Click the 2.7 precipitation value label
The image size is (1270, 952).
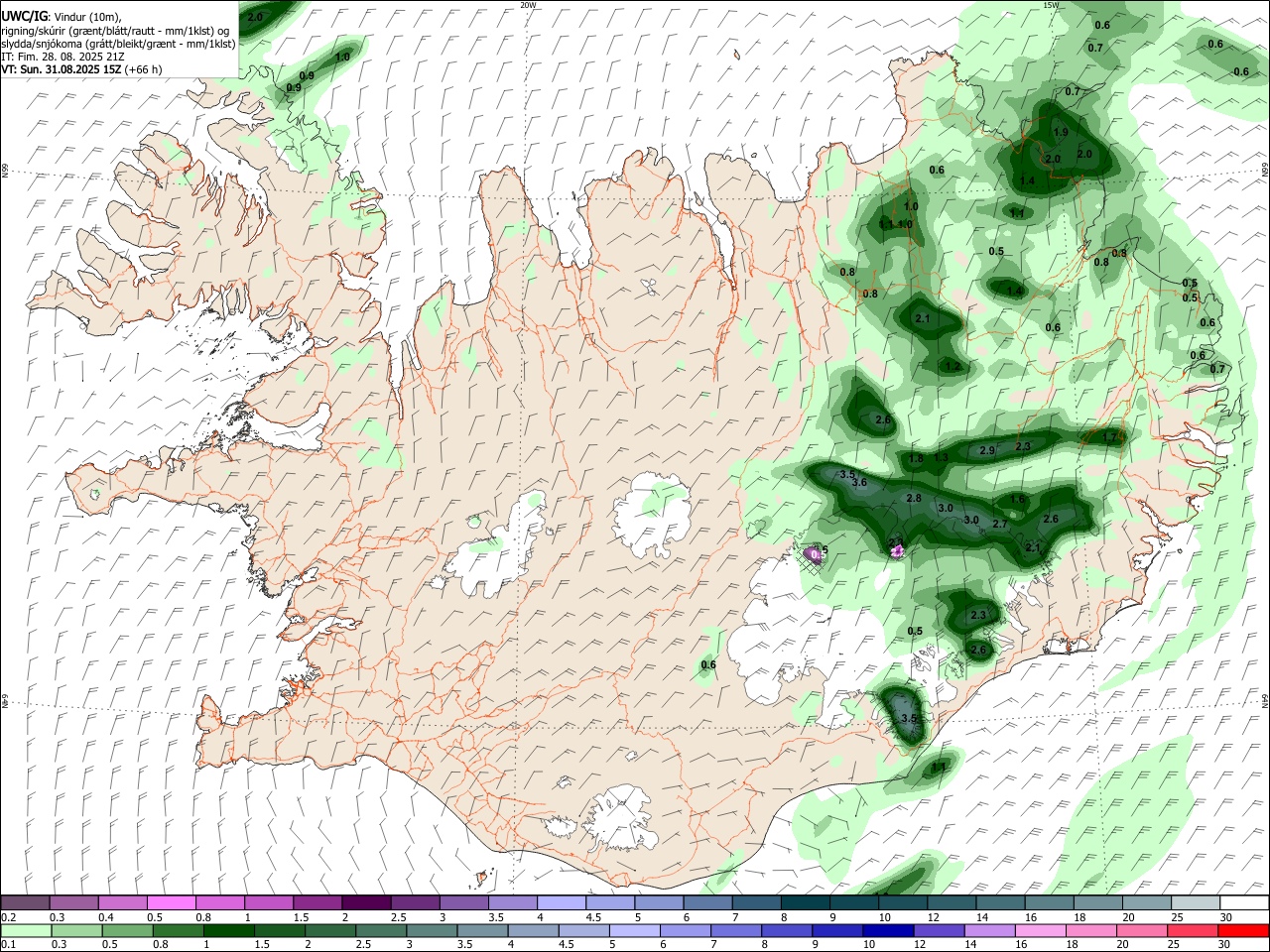(x=1000, y=525)
